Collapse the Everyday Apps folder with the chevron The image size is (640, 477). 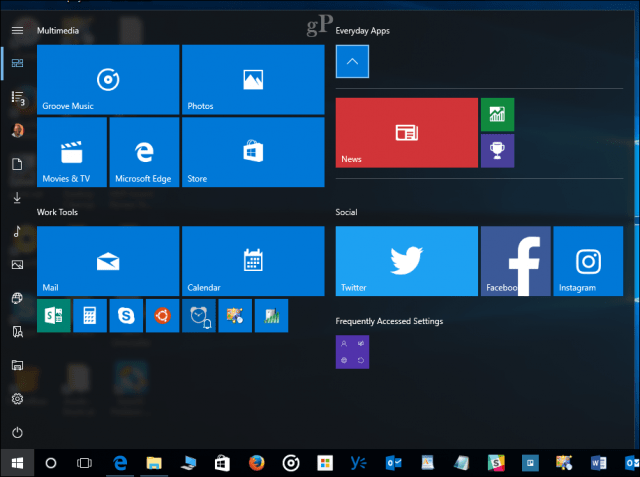coord(352,62)
